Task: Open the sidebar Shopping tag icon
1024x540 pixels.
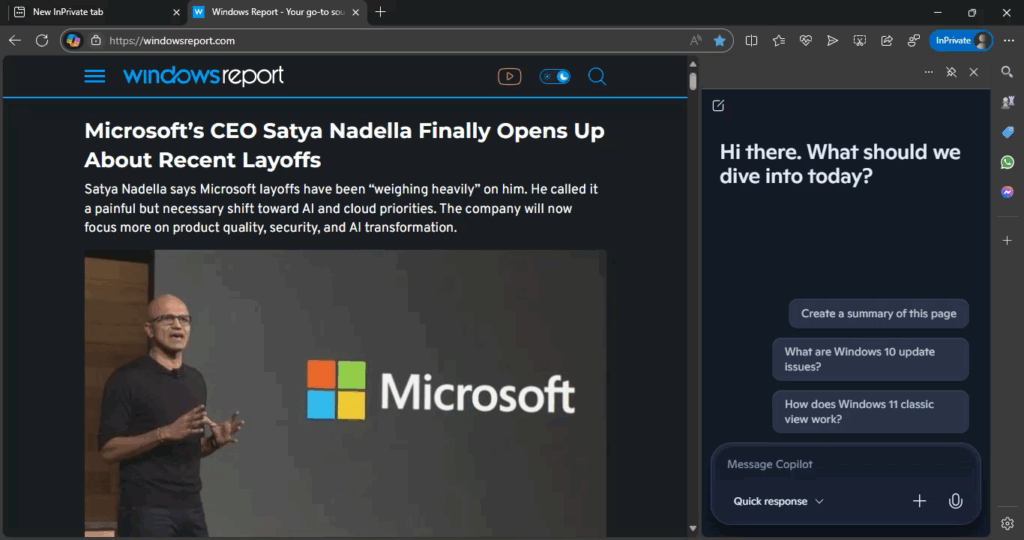Action: (1007, 133)
